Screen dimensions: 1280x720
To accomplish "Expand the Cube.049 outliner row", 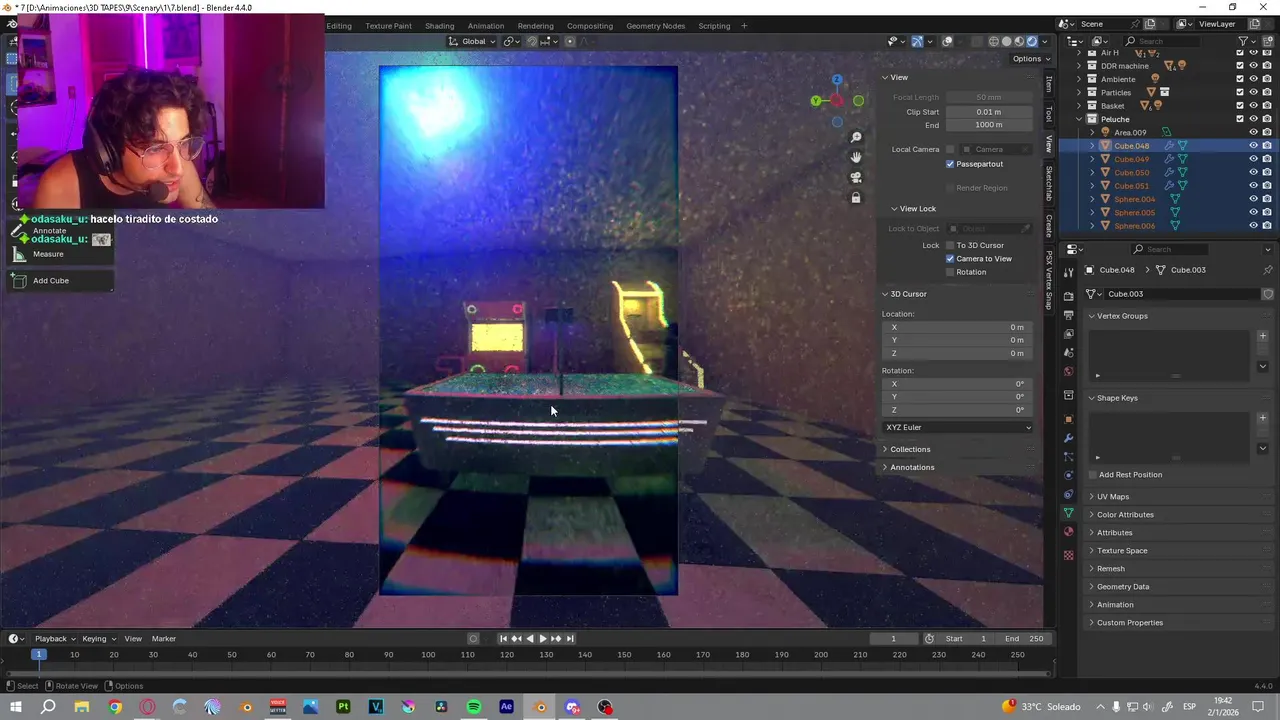I will pyautogui.click(x=1092, y=159).
